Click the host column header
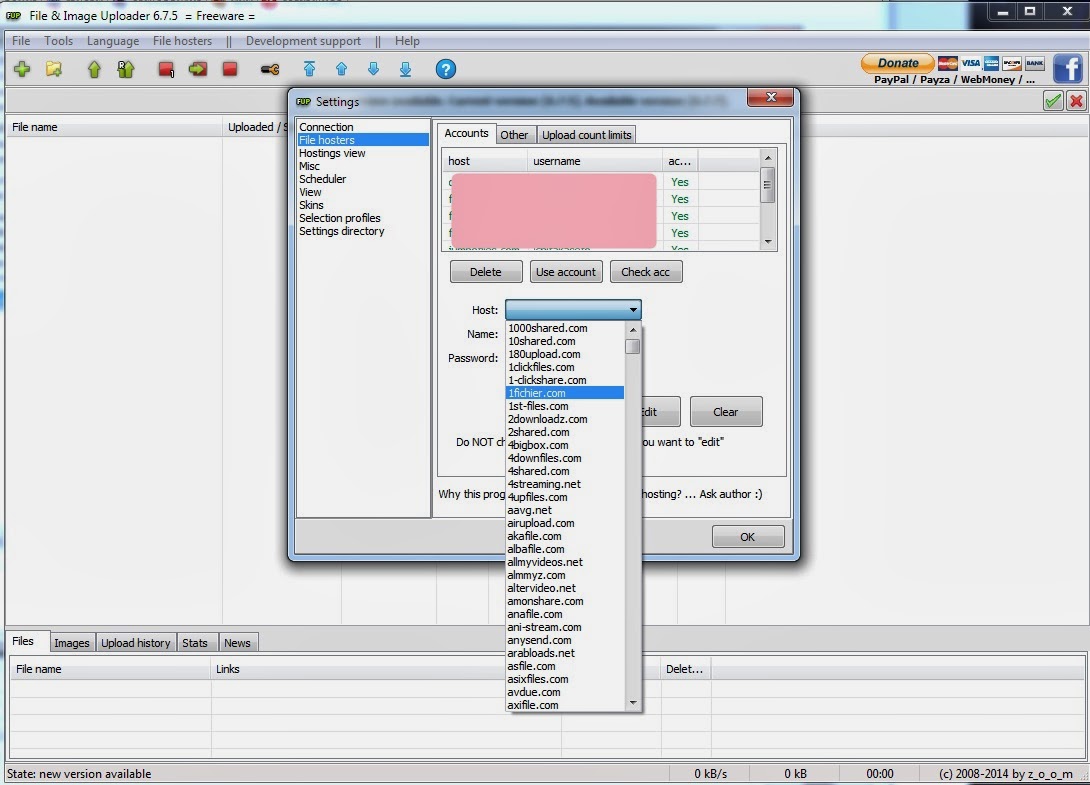 (485, 161)
